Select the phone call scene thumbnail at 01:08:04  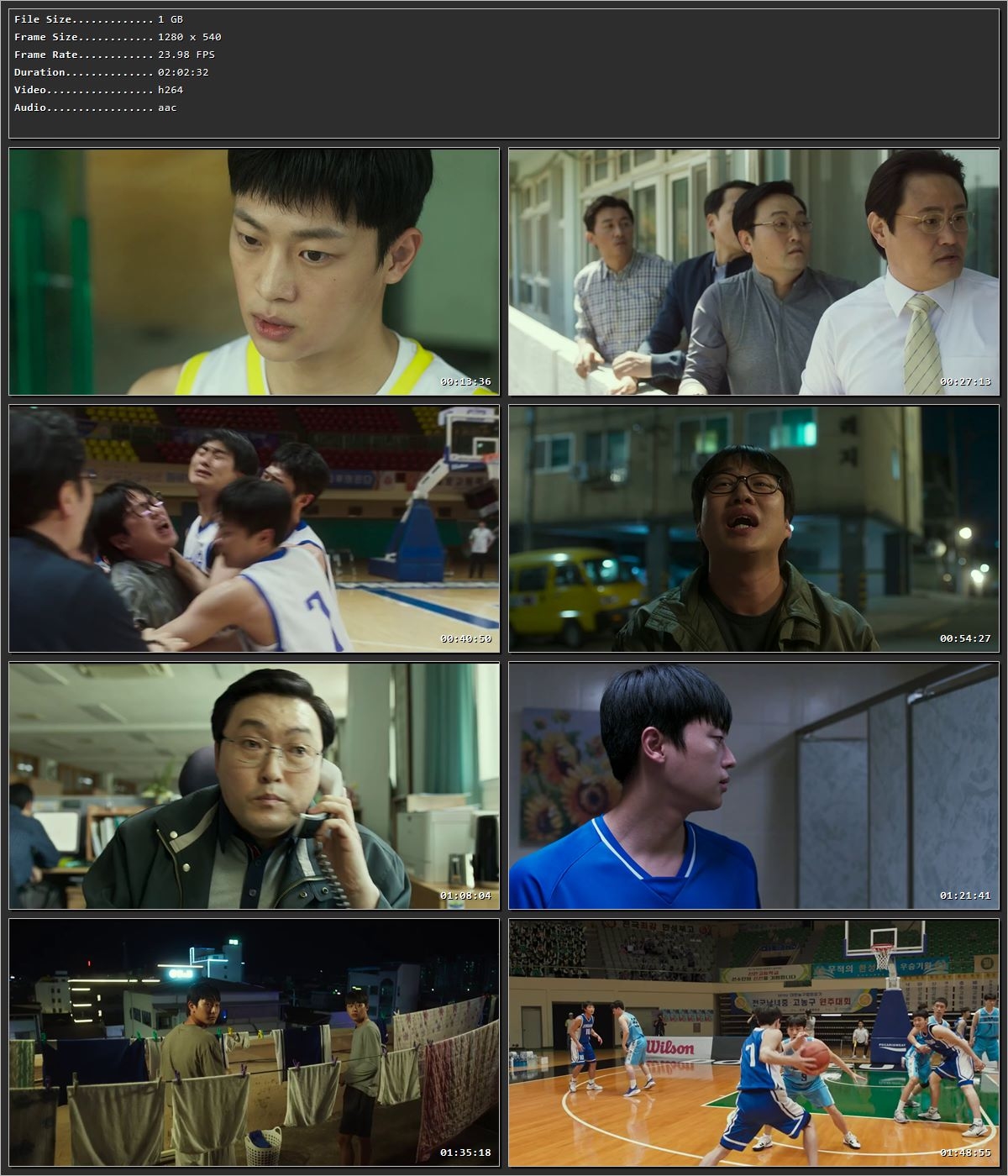[252, 785]
